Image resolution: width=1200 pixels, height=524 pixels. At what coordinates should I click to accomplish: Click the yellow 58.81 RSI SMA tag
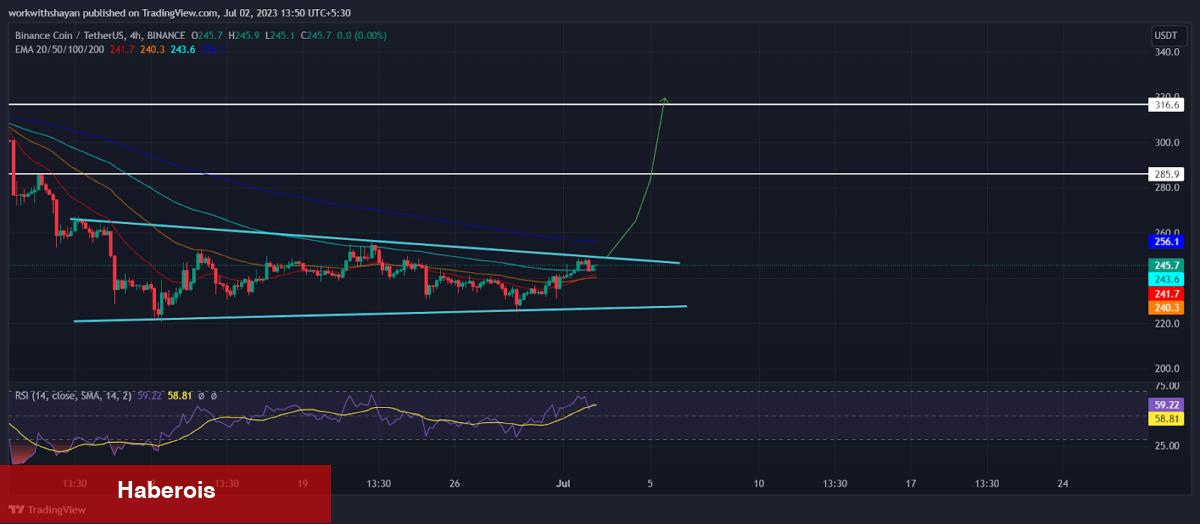point(1166,420)
